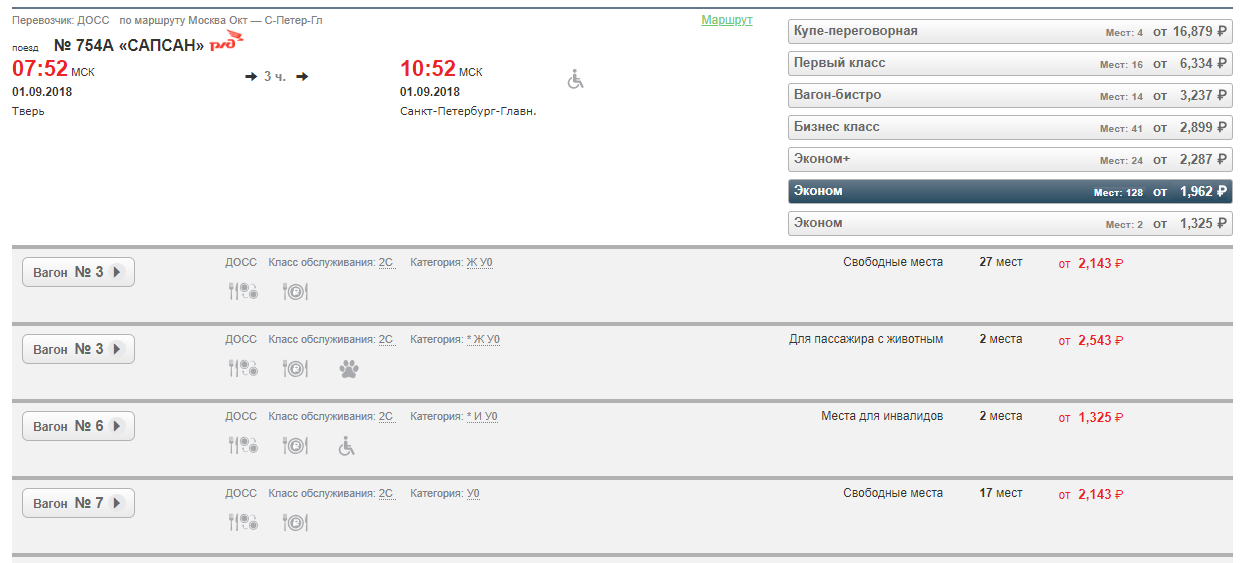
Task: Click the plate dining icon in Вагон № 7 row
Action: (296, 522)
